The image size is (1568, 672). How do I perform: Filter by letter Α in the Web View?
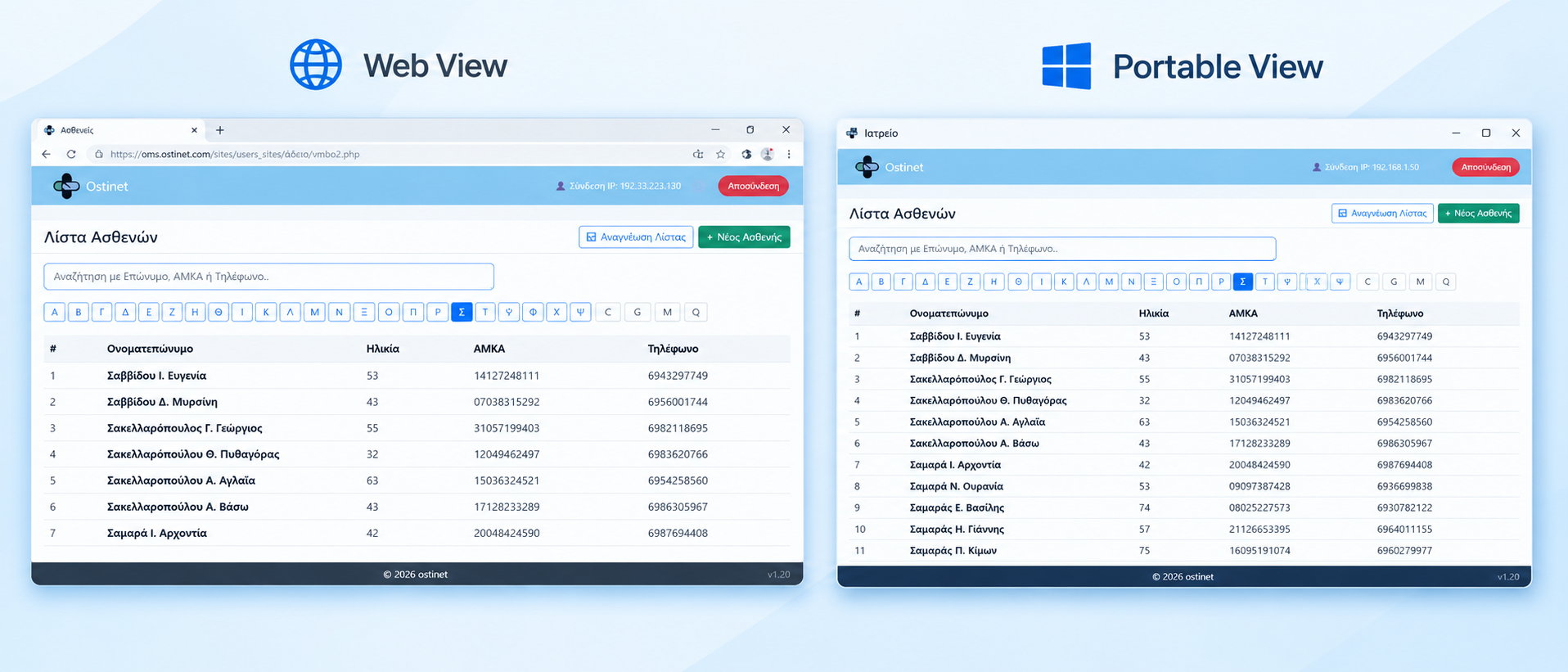tap(55, 312)
